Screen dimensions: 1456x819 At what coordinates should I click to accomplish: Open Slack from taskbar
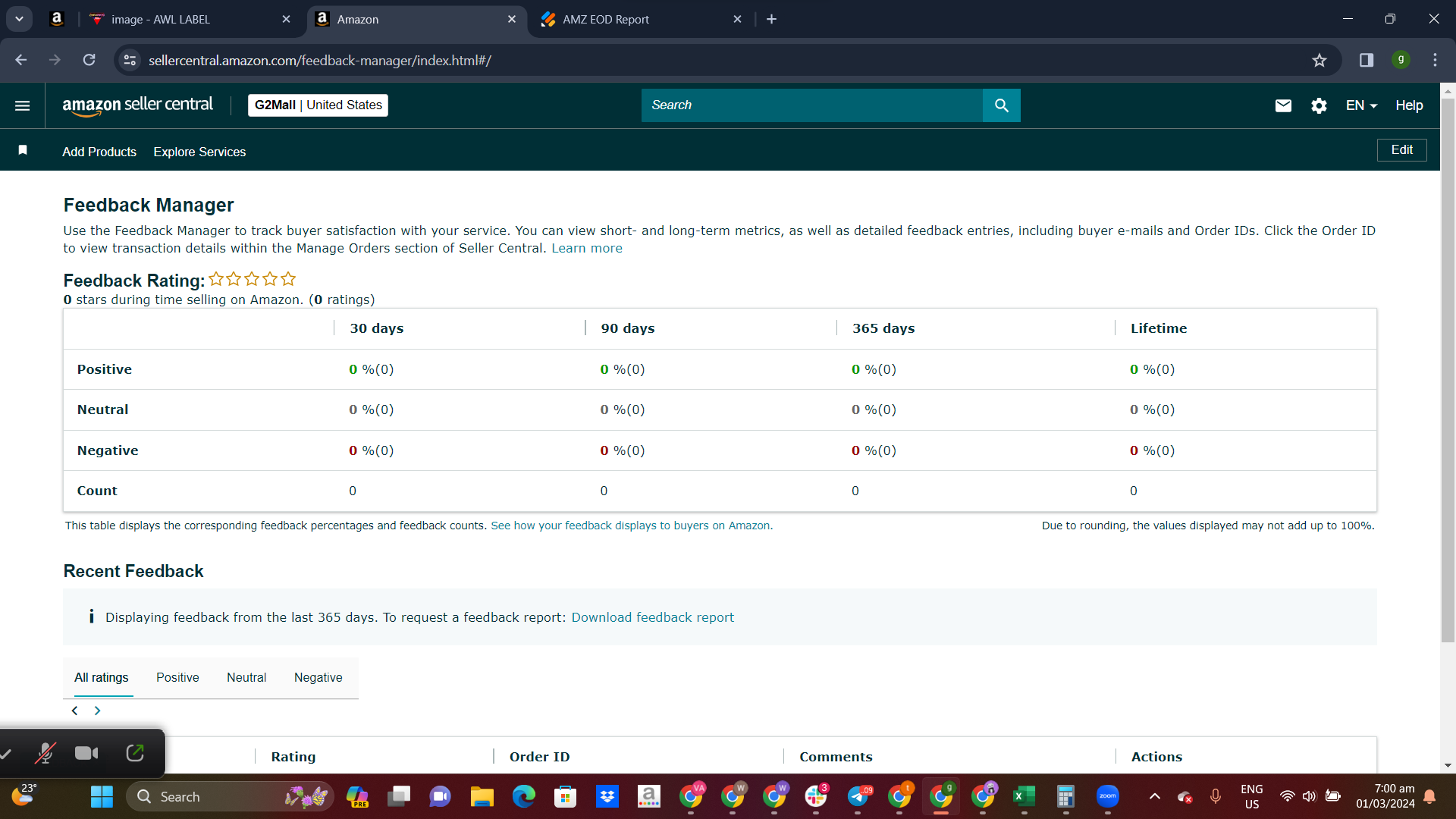[816, 797]
